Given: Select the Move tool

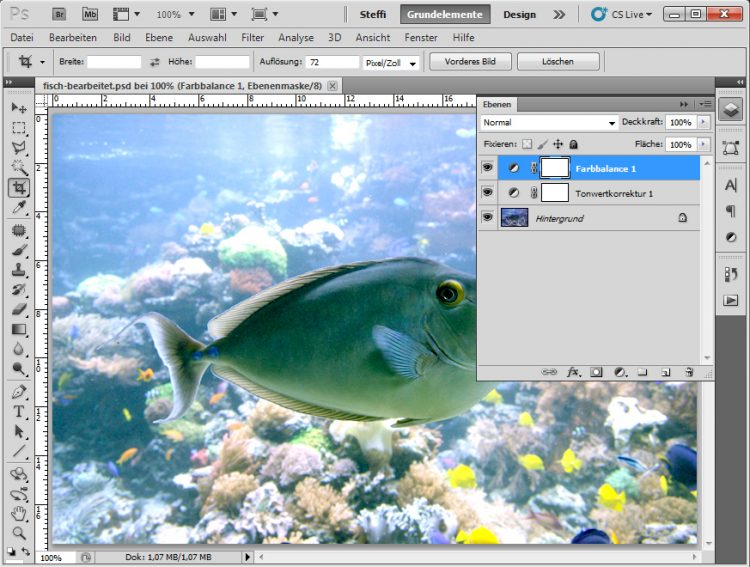Looking at the screenshot, I should click(19, 108).
